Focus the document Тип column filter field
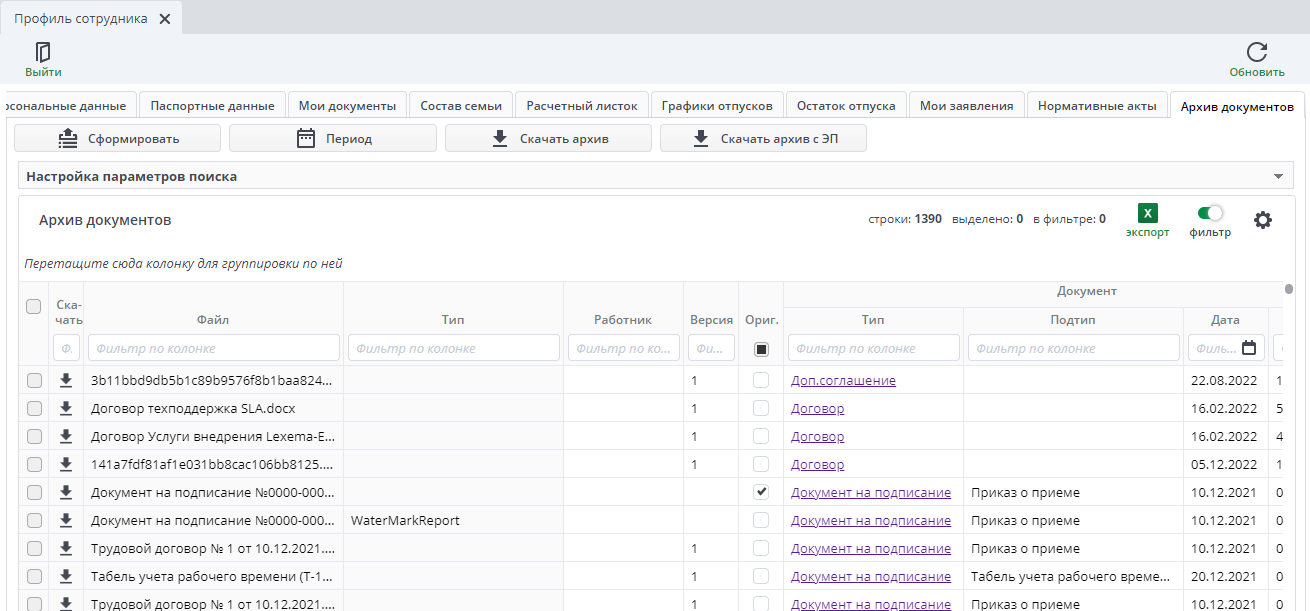The height and width of the screenshot is (611, 1310). (x=874, y=348)
